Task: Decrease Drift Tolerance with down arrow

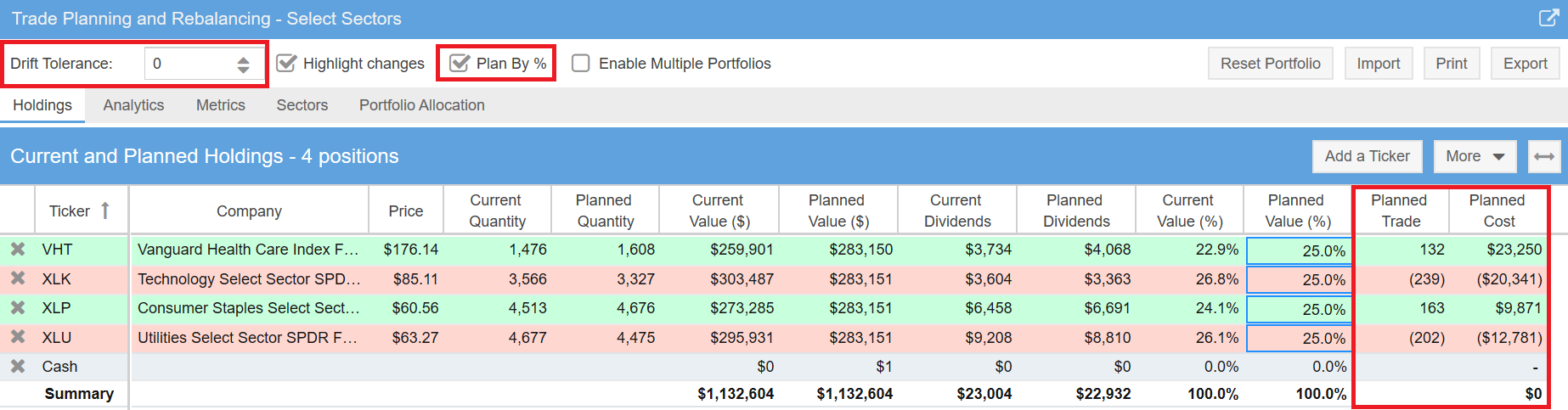Action: tap(244, 69)
